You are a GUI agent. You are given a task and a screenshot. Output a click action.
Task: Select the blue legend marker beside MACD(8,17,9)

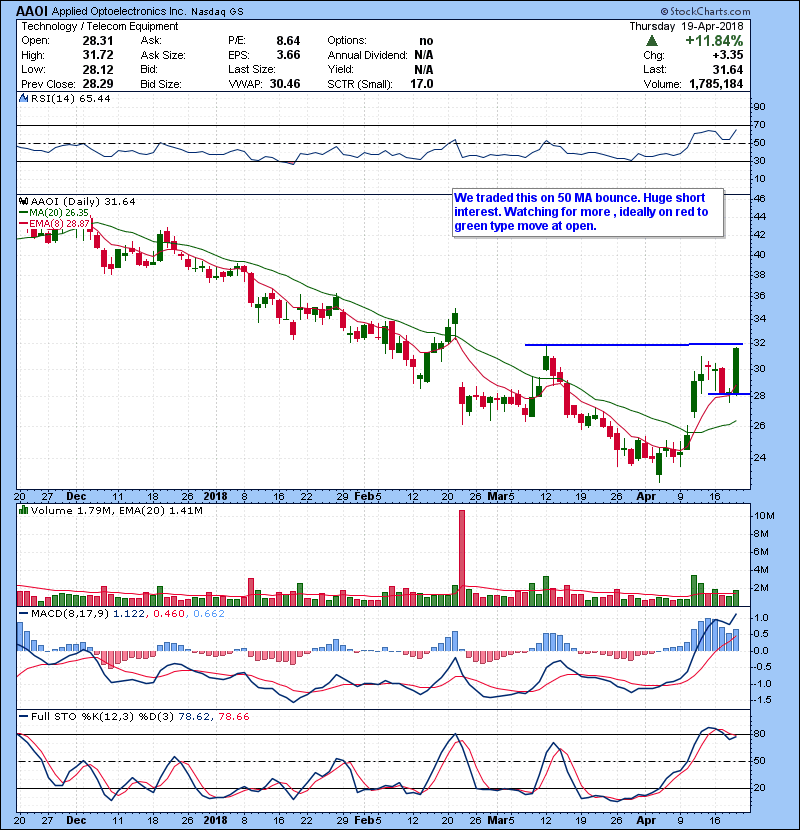[x=24, y=614]
